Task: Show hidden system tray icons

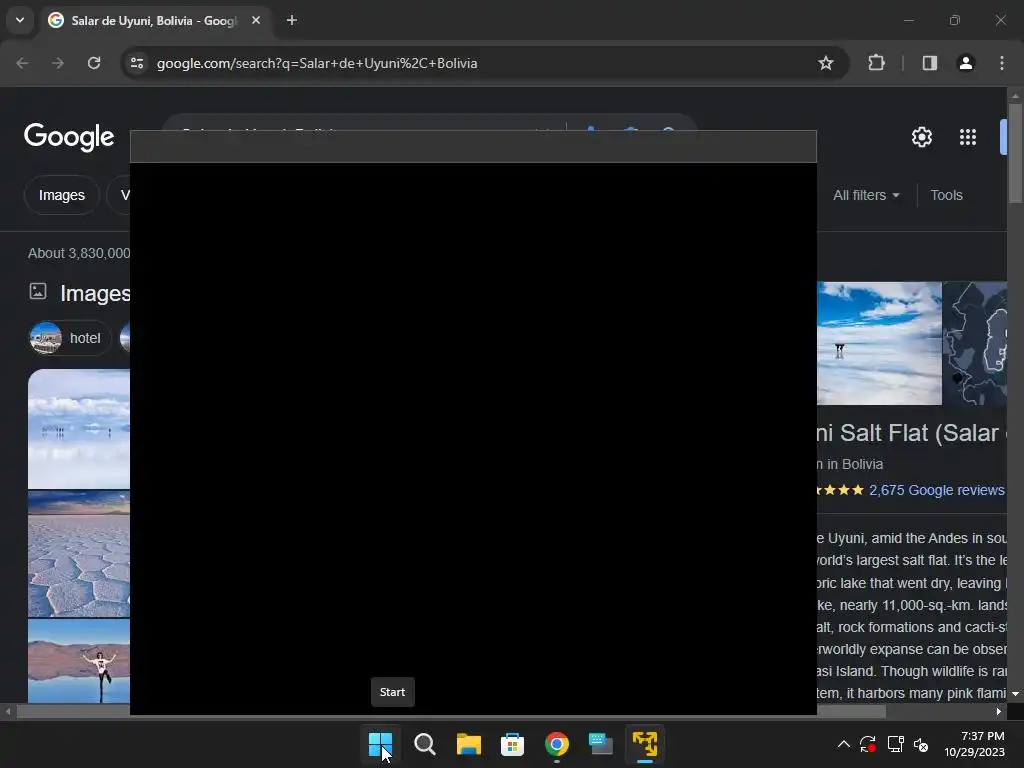Action: [844, 744]
